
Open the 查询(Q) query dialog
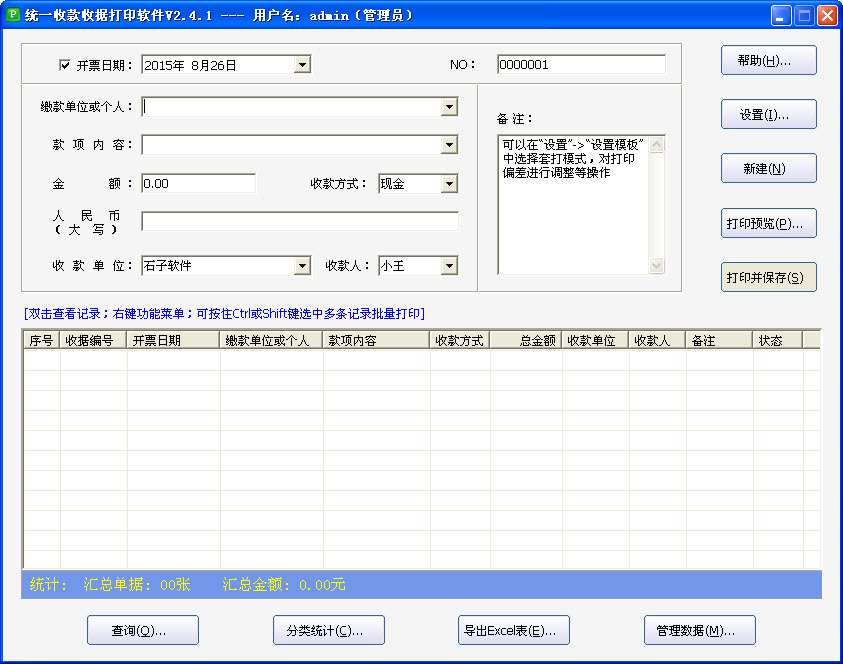(x=142, y=630)
